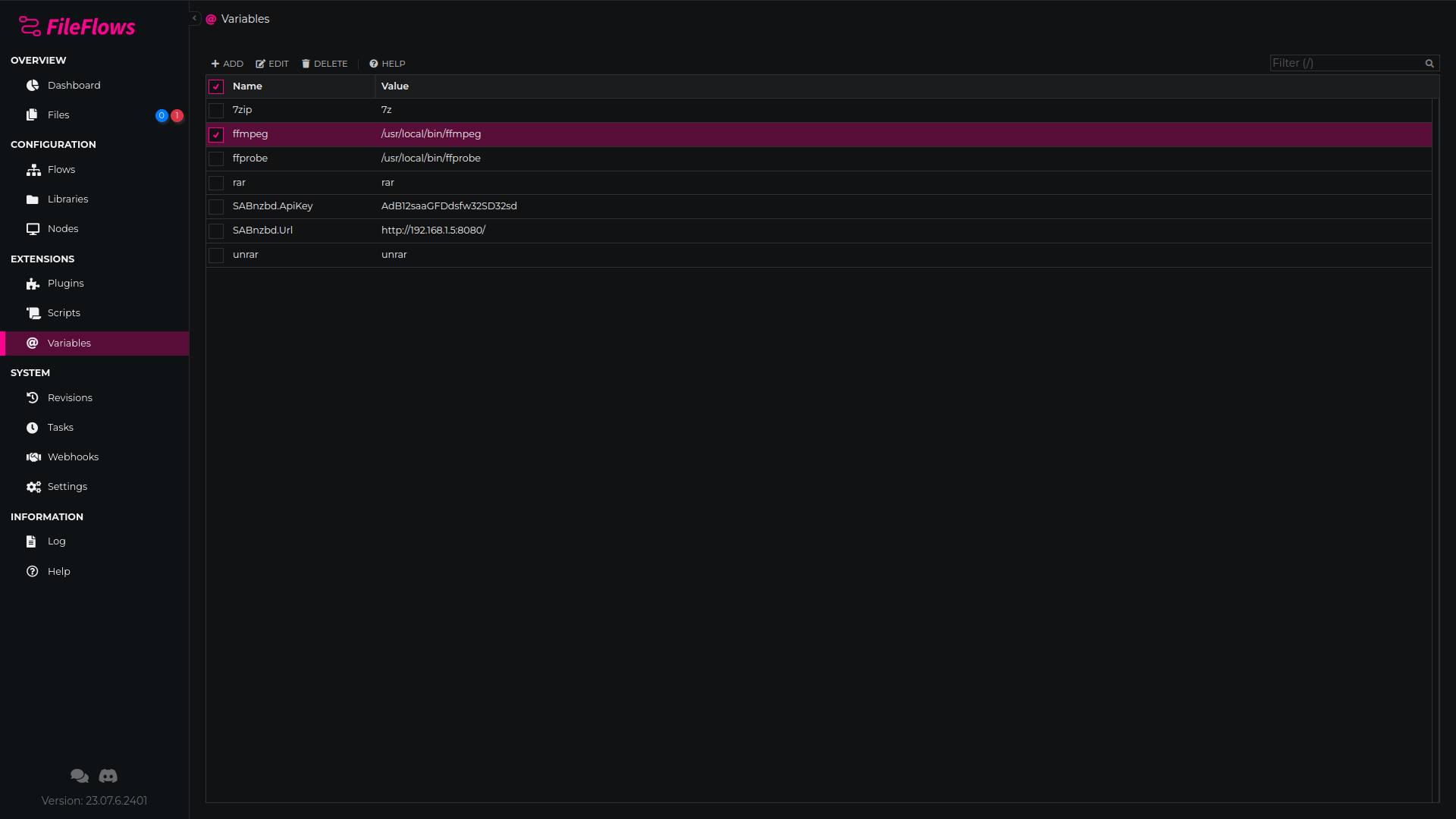1456x819 pixels.
Task: Select the 7zip variable name
Action: 242,109
